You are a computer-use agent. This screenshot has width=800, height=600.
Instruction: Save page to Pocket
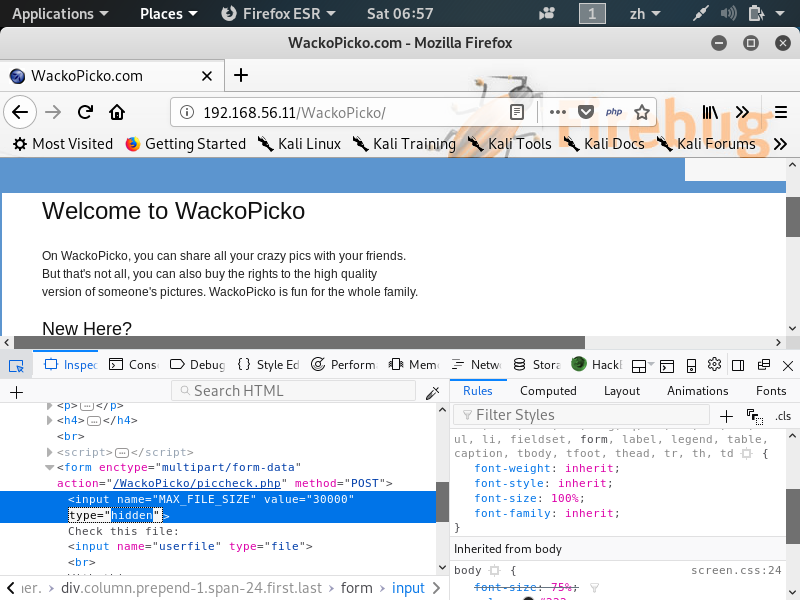(x=585, y=112)
